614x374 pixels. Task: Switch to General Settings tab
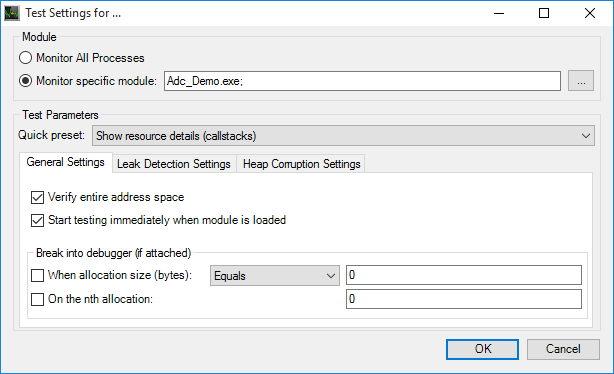coord(66,162)
